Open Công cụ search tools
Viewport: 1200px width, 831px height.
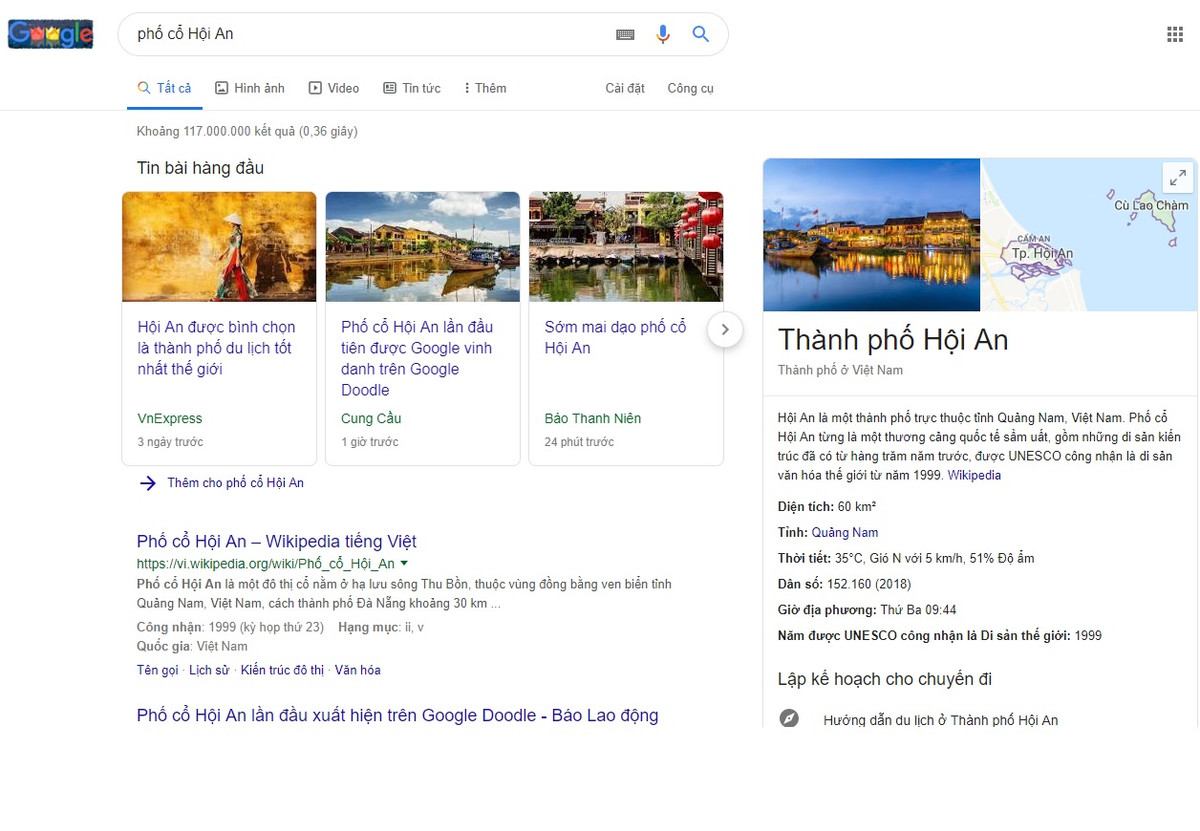coord(690,88)
